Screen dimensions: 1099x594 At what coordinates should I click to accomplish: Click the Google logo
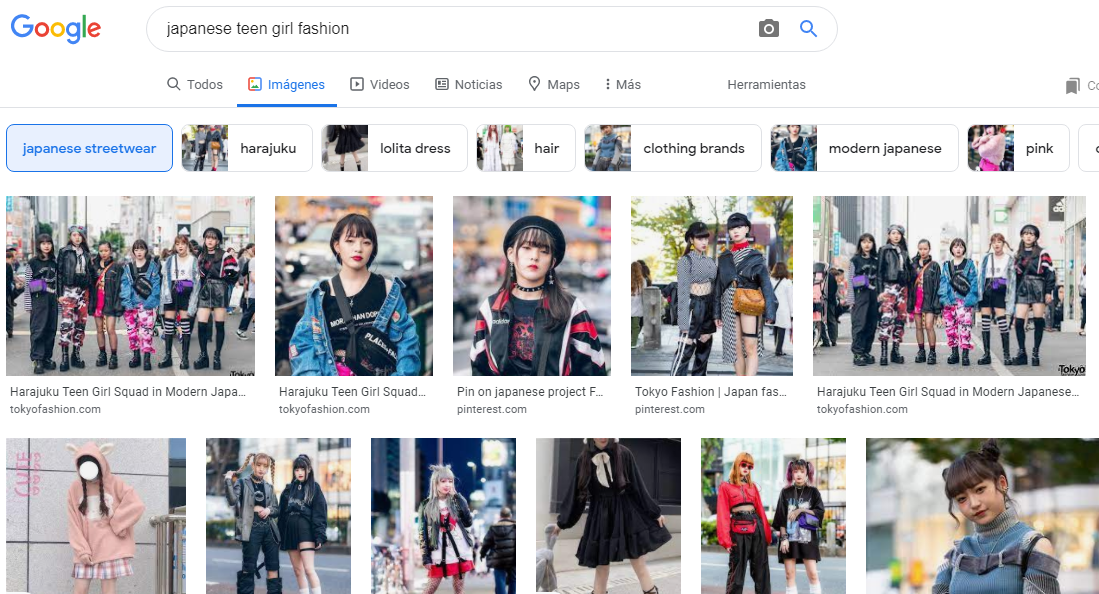click(56, 28)
